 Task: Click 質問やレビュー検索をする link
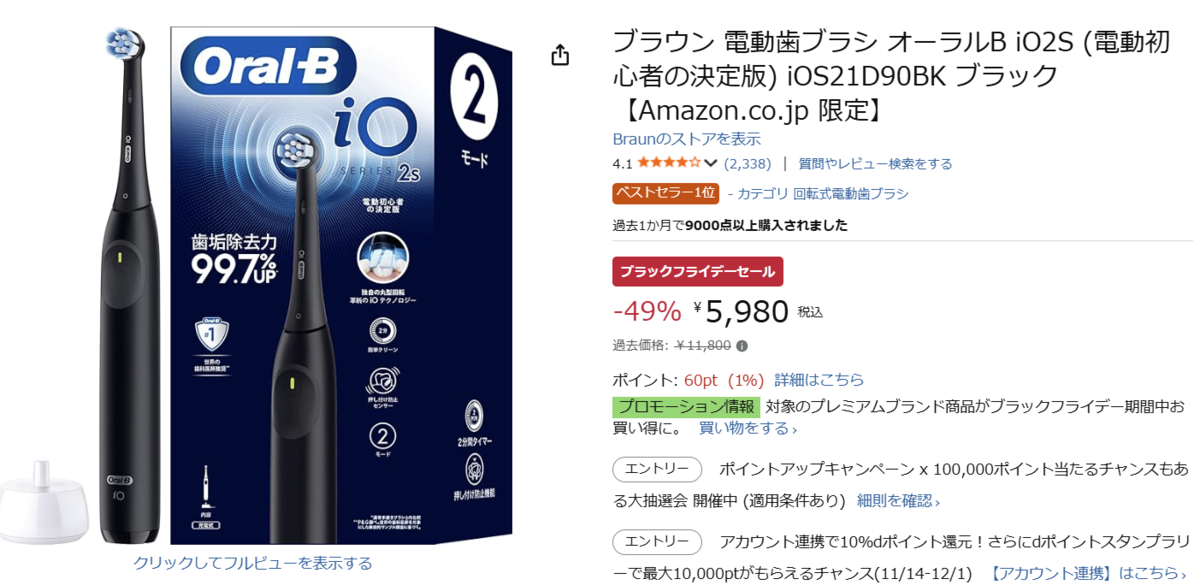click(x=875, y=163)
